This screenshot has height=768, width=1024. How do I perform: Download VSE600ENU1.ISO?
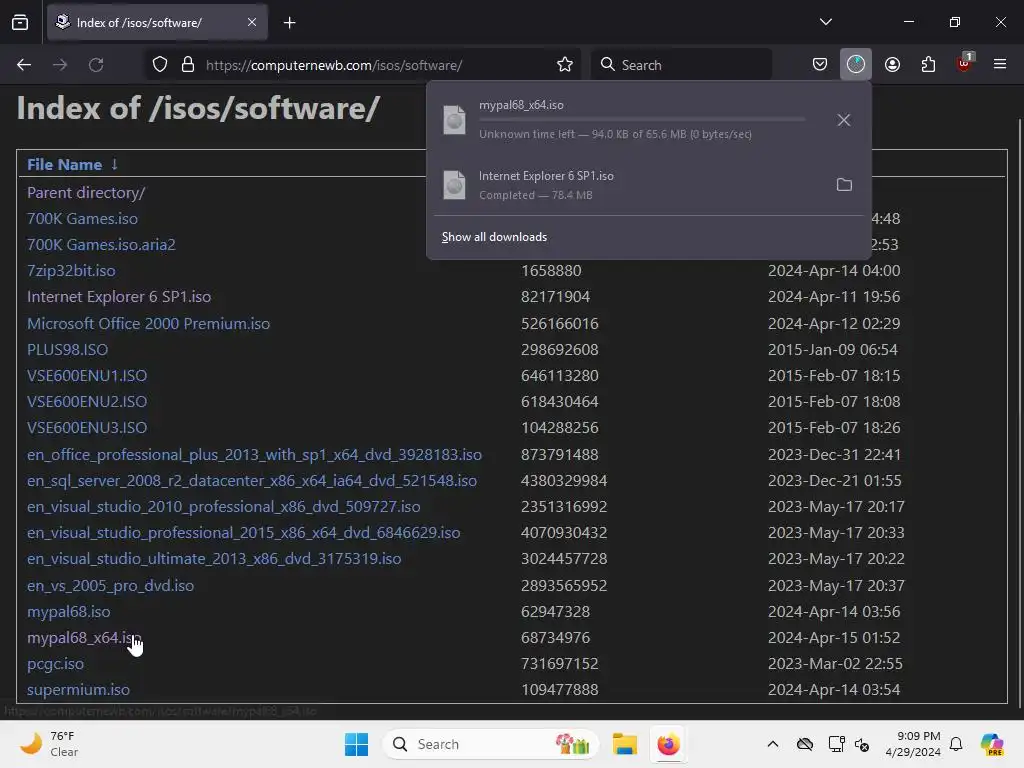(x=87, y=376)
